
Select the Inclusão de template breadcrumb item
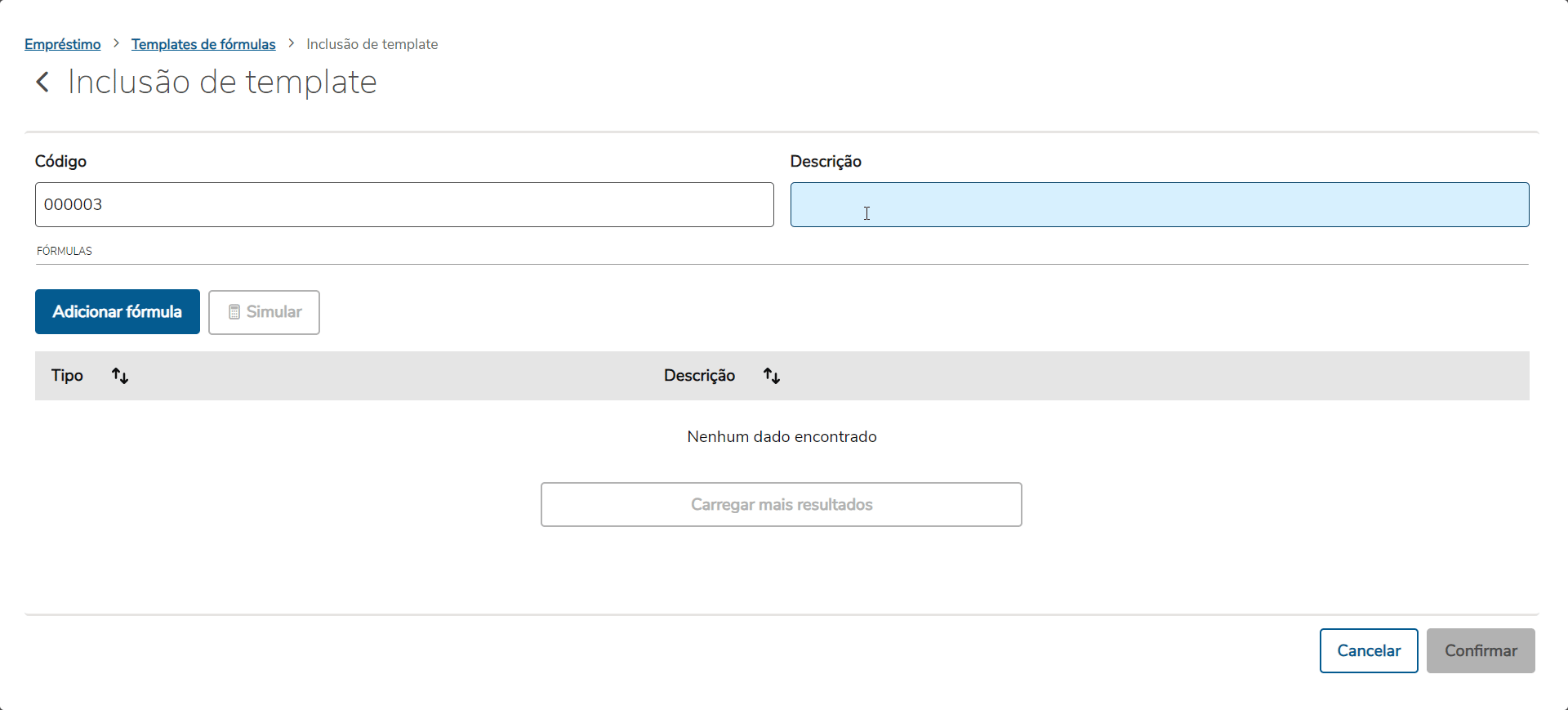pyautogui.click(x=372, y=44)
